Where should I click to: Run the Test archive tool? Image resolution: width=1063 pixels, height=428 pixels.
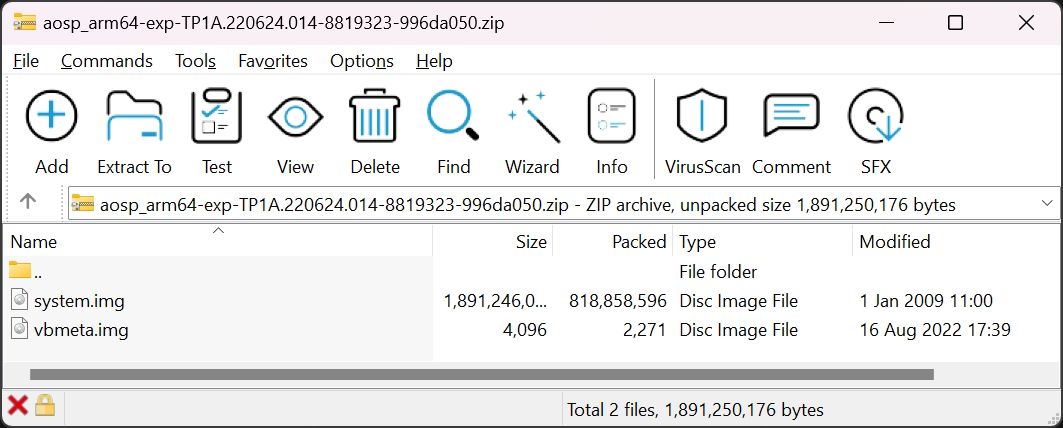(216, 118)
